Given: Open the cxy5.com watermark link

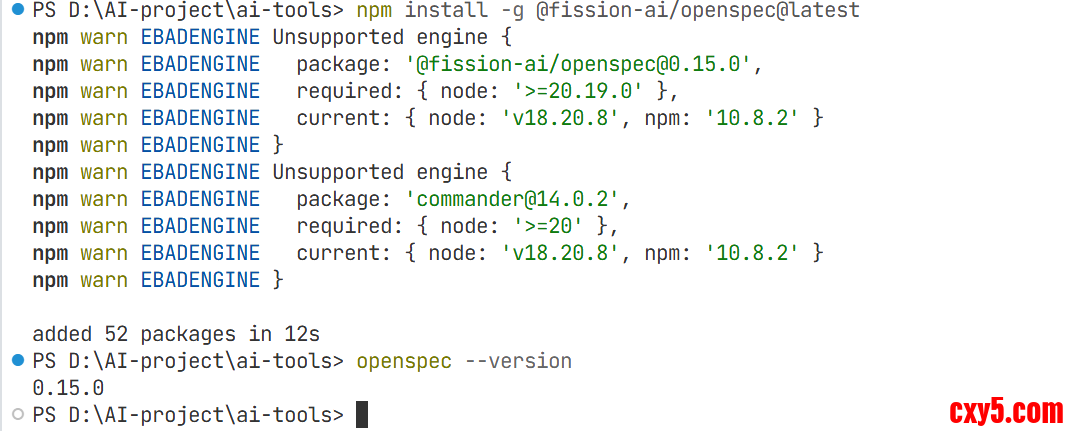Looking at the screenshot, I should pos(1005,410).
